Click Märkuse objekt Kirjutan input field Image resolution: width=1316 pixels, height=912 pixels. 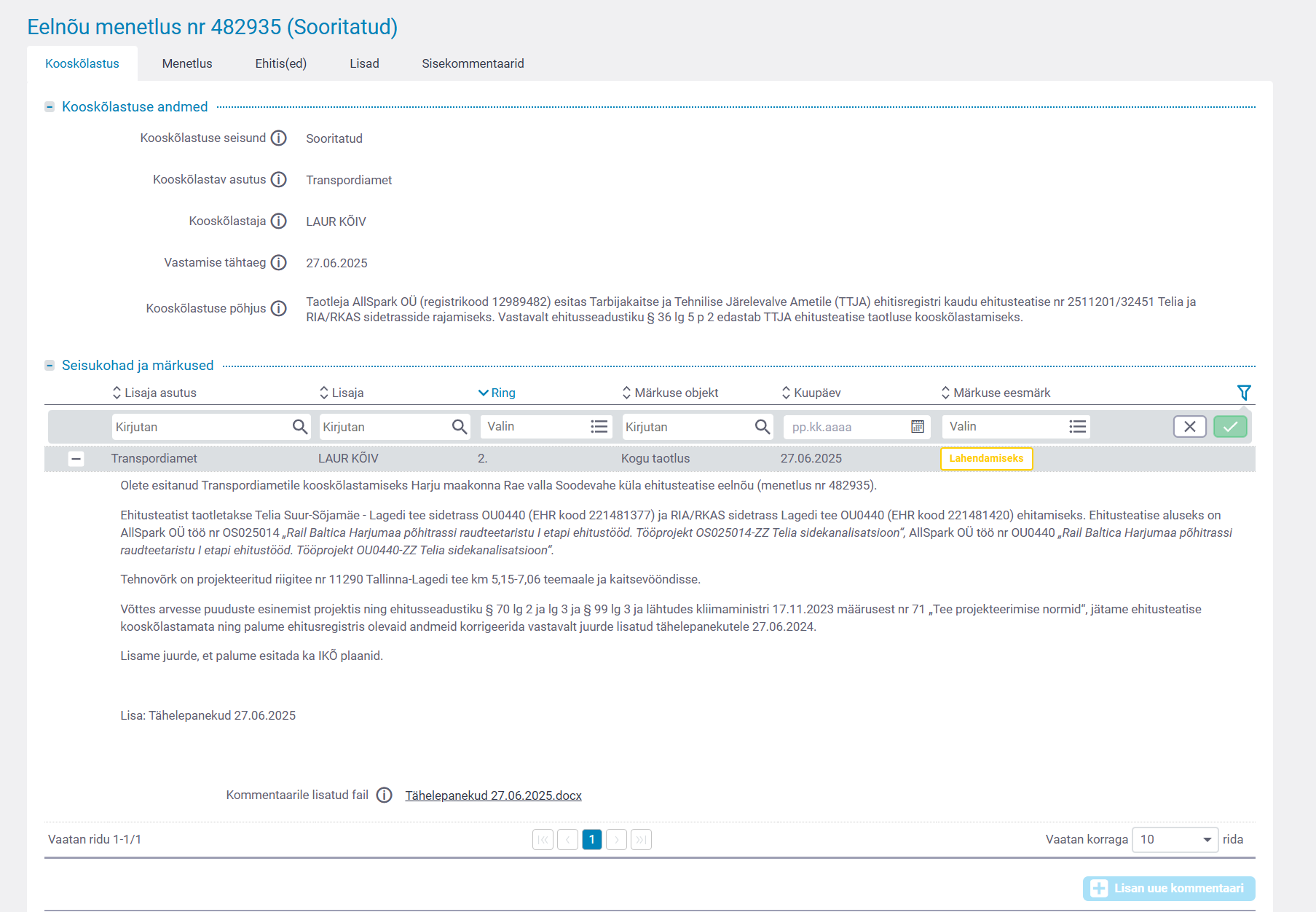coord(698,427)
